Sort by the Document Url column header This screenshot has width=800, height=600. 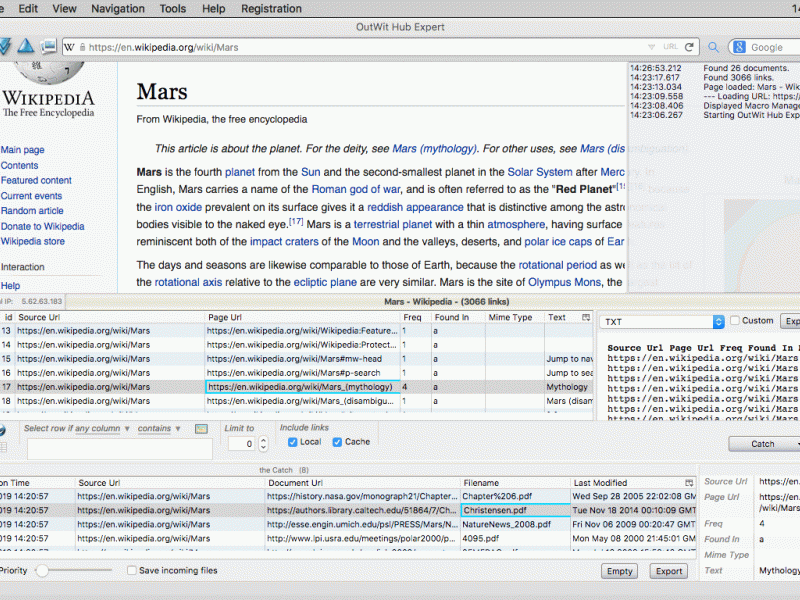[362, 483]
